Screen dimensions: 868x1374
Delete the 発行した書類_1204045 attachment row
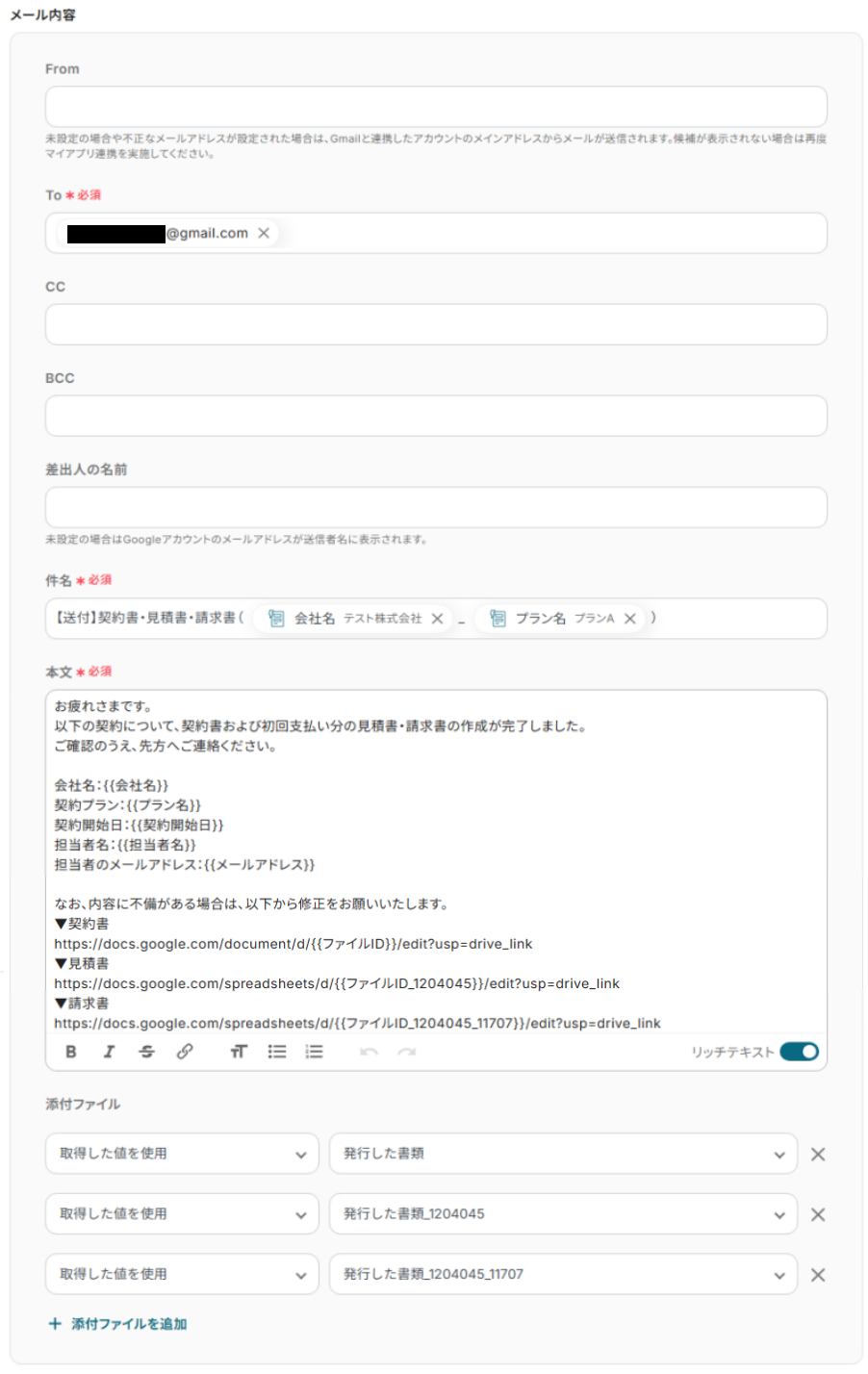coord(818,1214)
